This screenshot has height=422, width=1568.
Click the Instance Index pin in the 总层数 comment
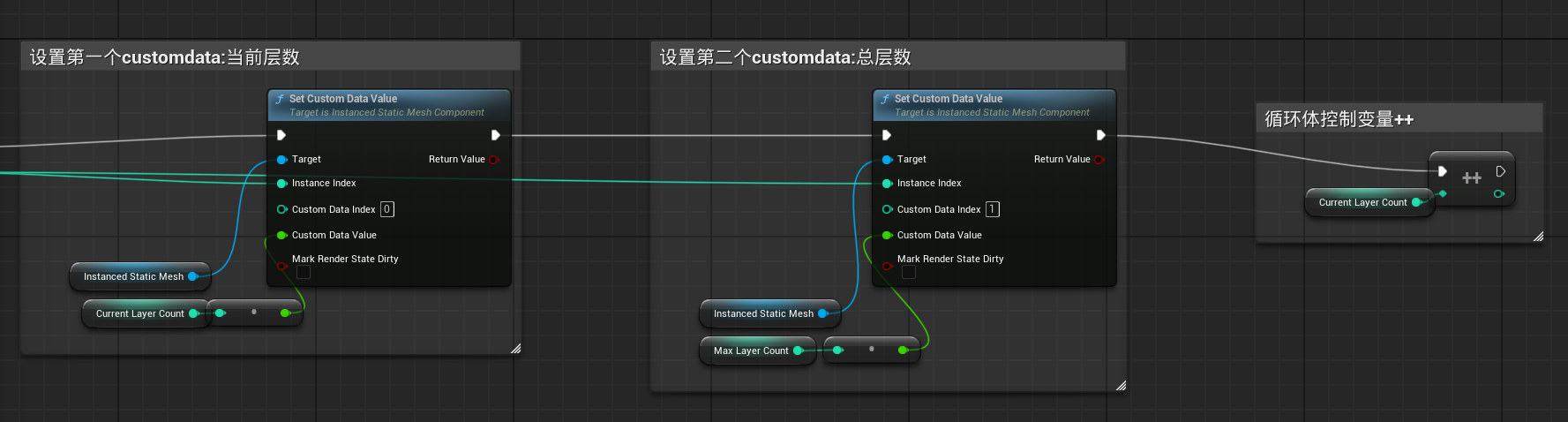tap(888, 184)
